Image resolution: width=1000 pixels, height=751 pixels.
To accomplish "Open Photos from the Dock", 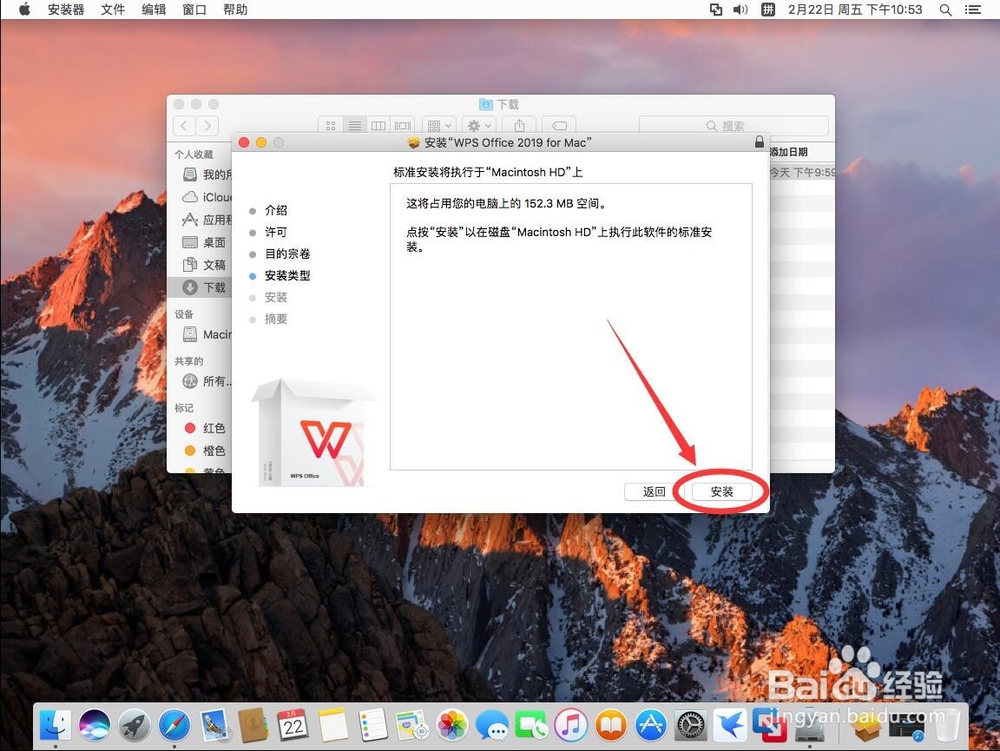I will (x=452, y=725).
